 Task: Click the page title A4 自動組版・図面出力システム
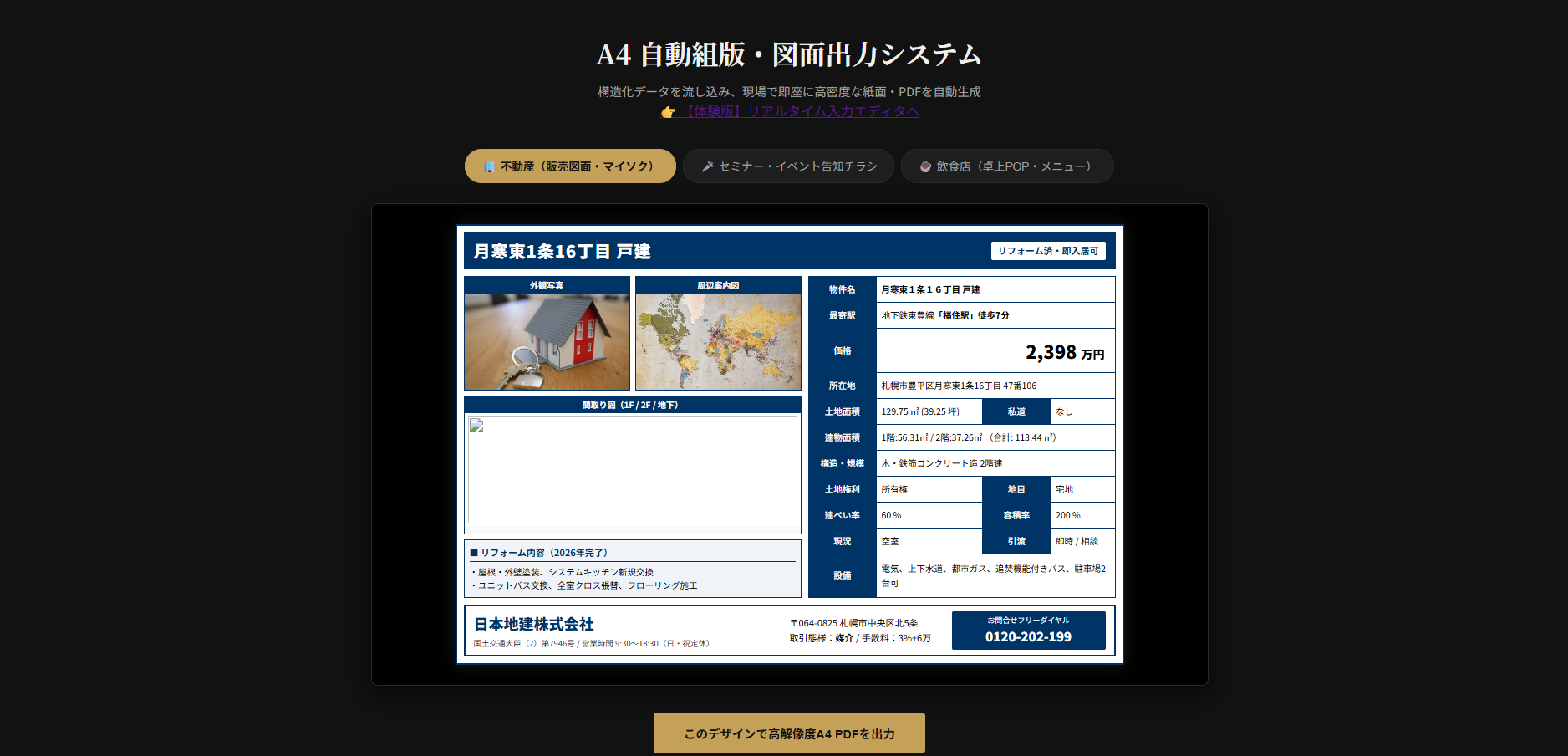(789, 54)
